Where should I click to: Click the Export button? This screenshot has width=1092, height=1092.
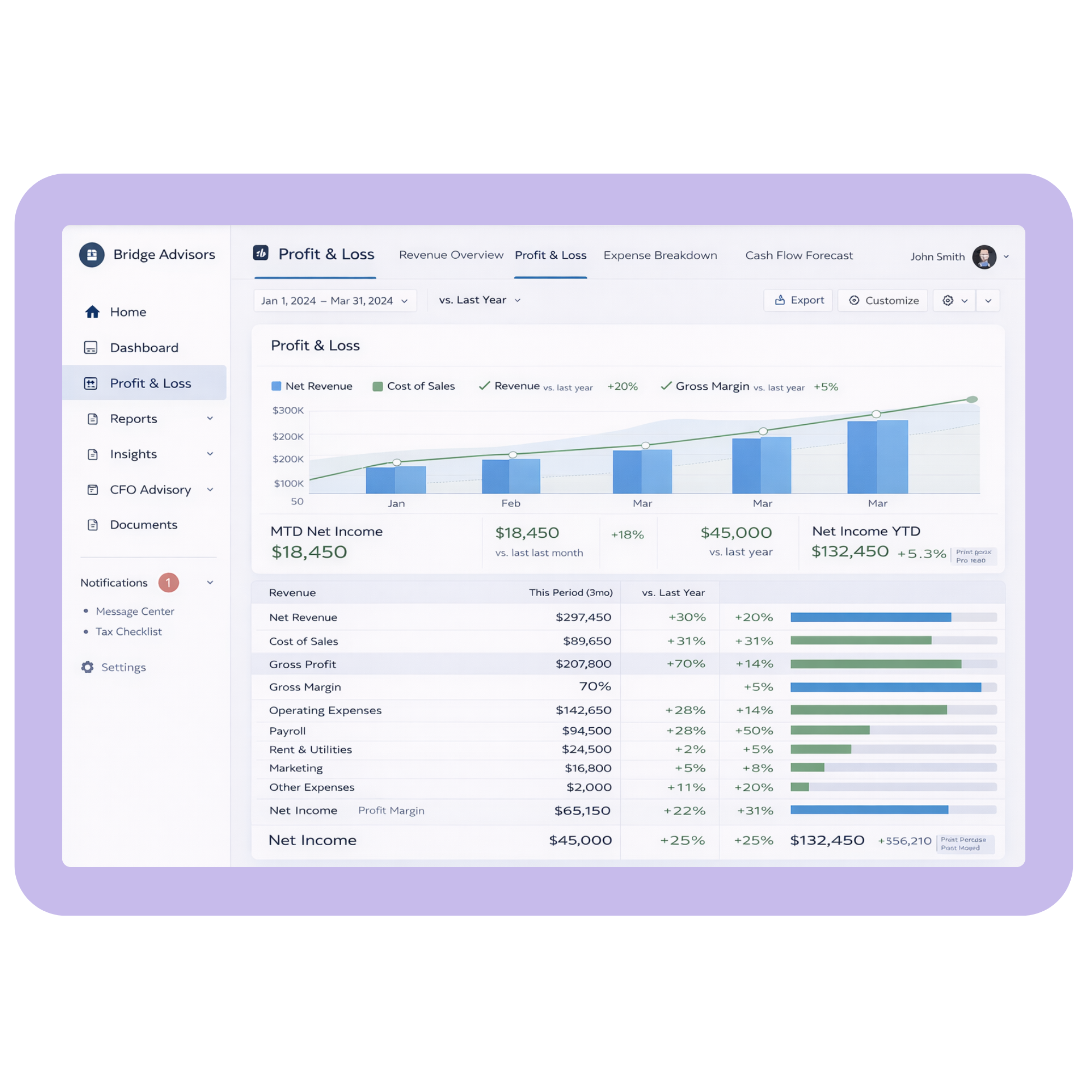tap(798, 300)
